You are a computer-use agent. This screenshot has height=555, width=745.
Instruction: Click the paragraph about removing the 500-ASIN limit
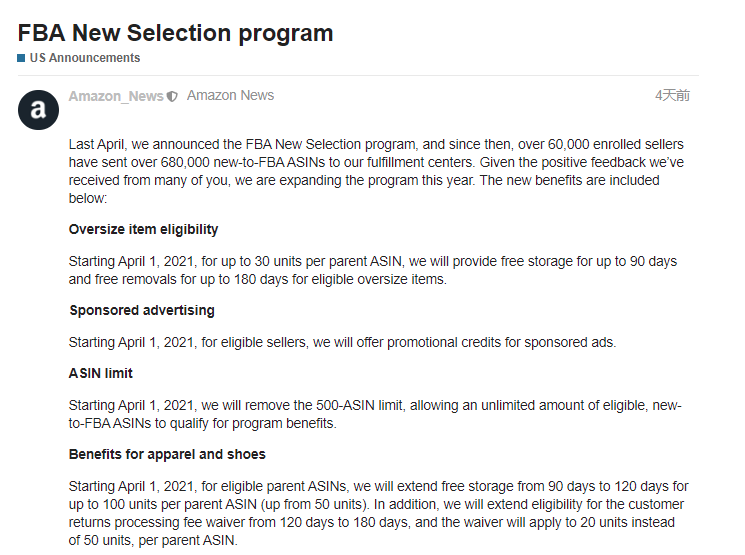coord(376,414)
